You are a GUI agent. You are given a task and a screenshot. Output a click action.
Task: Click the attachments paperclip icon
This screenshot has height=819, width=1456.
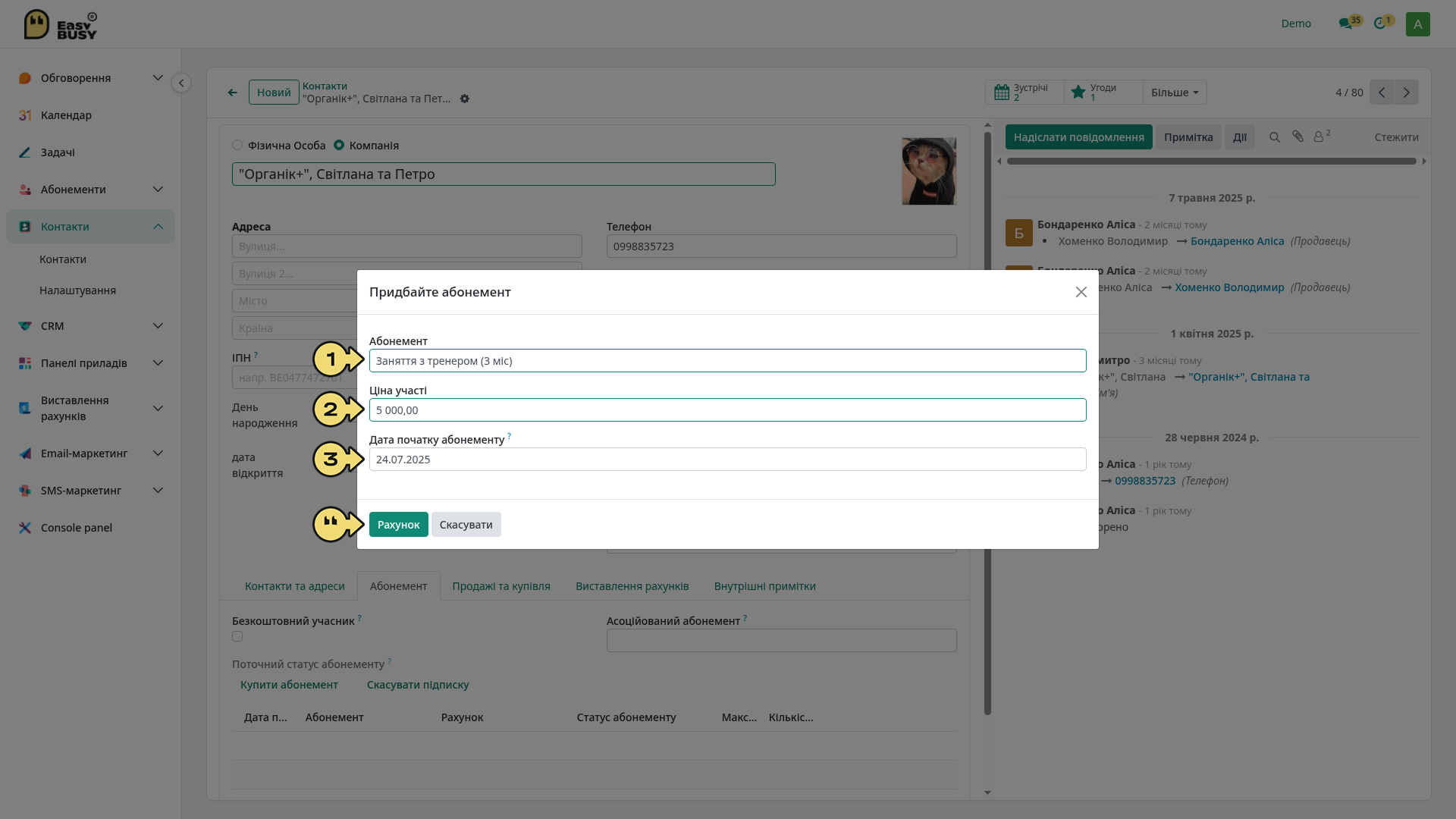click(x=1298, y=136)
